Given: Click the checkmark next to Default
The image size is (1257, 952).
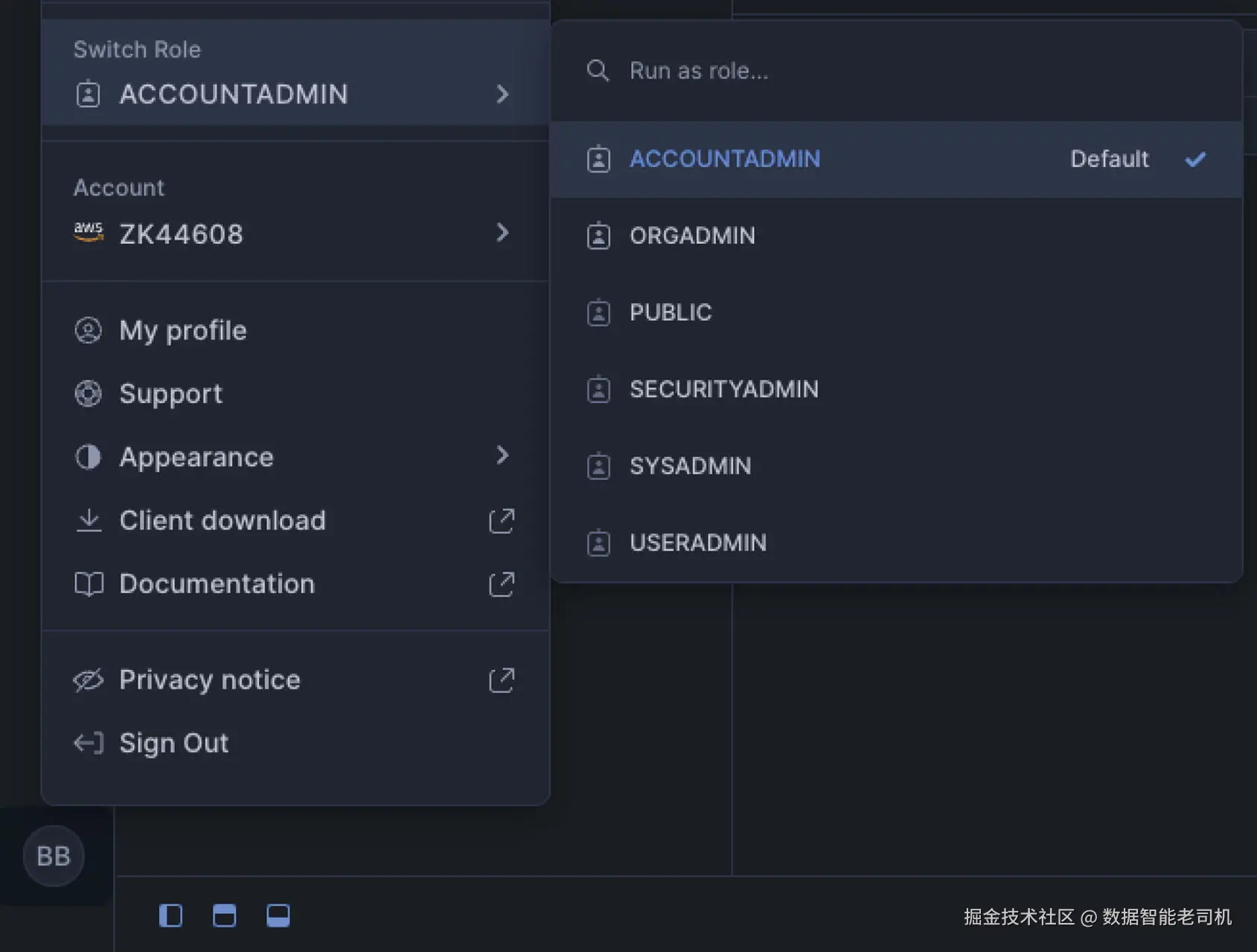Looking at the screenshot, I should coord(1195,159).
